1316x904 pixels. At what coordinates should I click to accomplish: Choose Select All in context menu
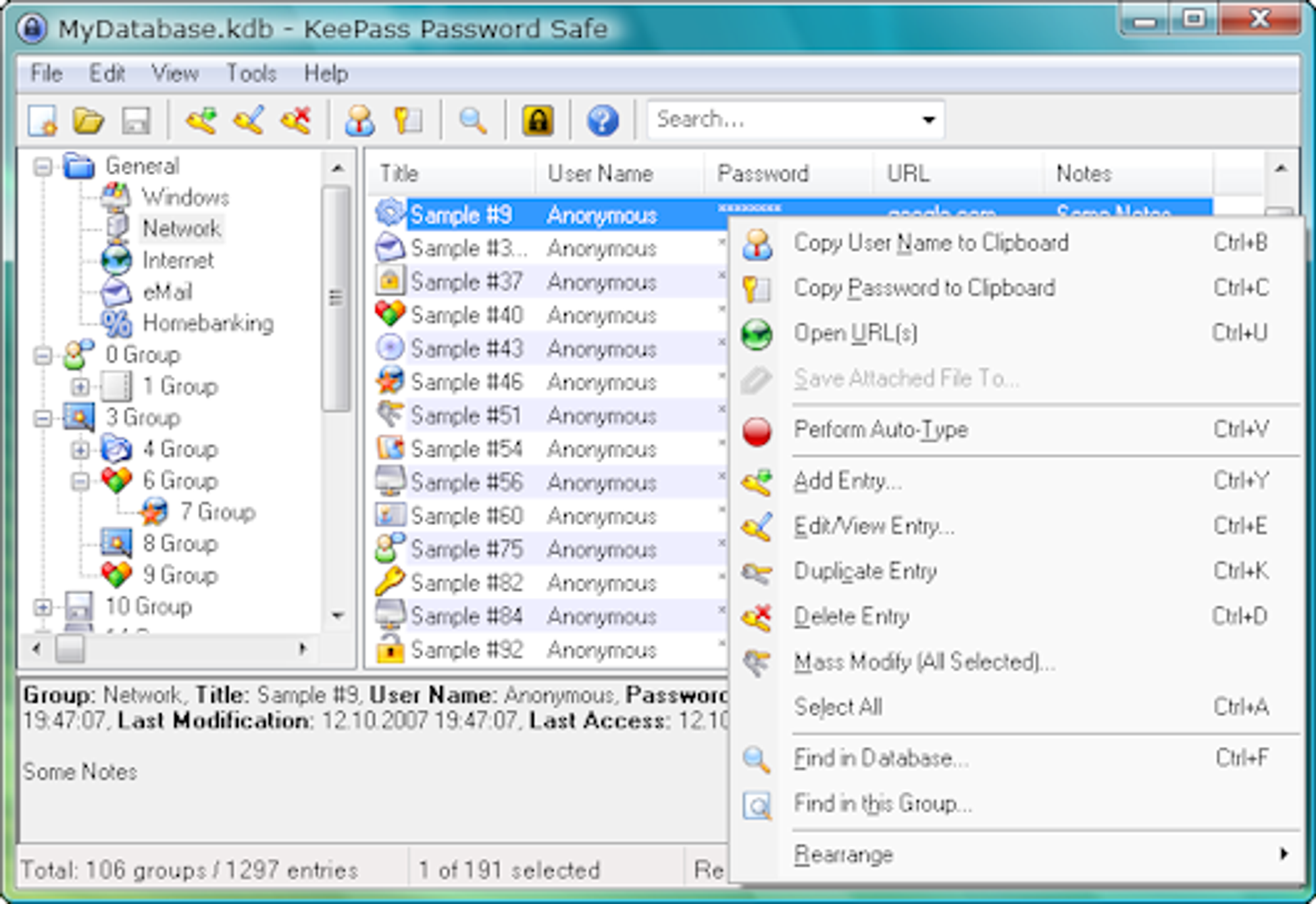point(1017,707)
